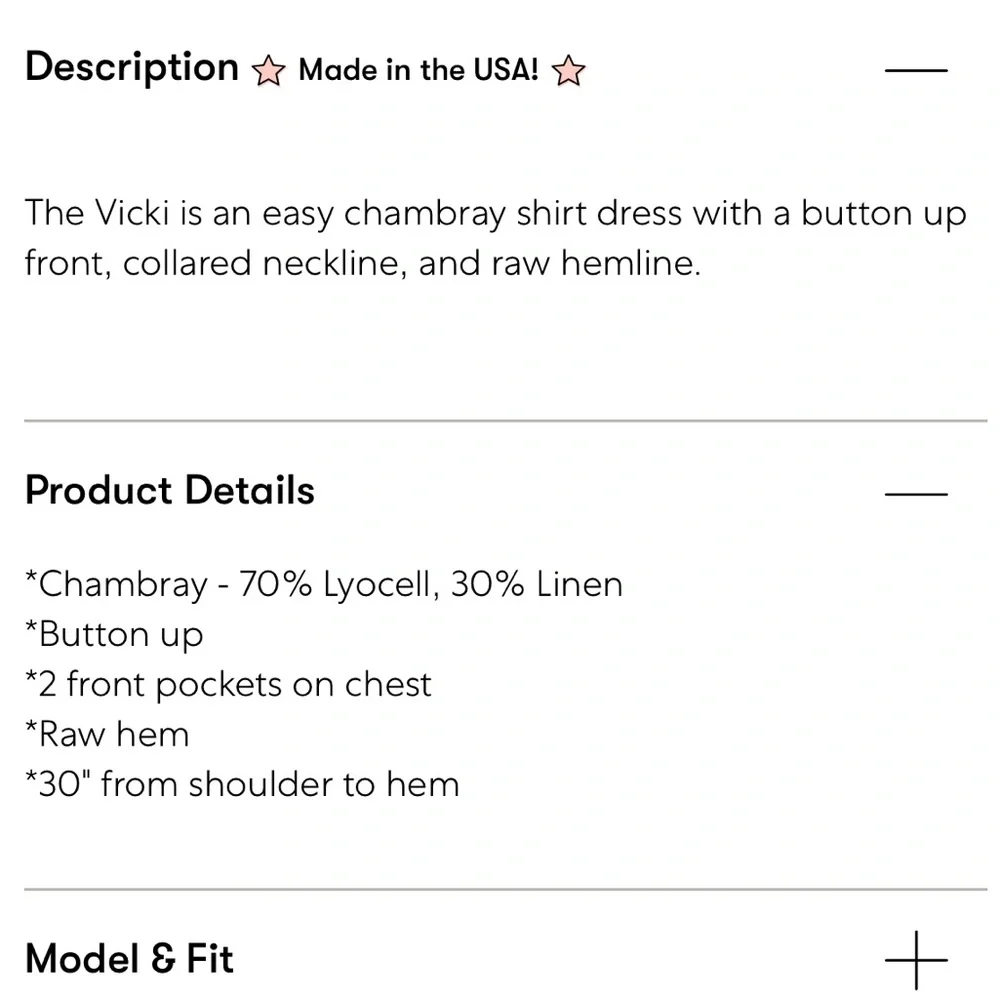The image size is (1000, 1000).
Task: Click the star before Made in USA
Action: [267, 71]
